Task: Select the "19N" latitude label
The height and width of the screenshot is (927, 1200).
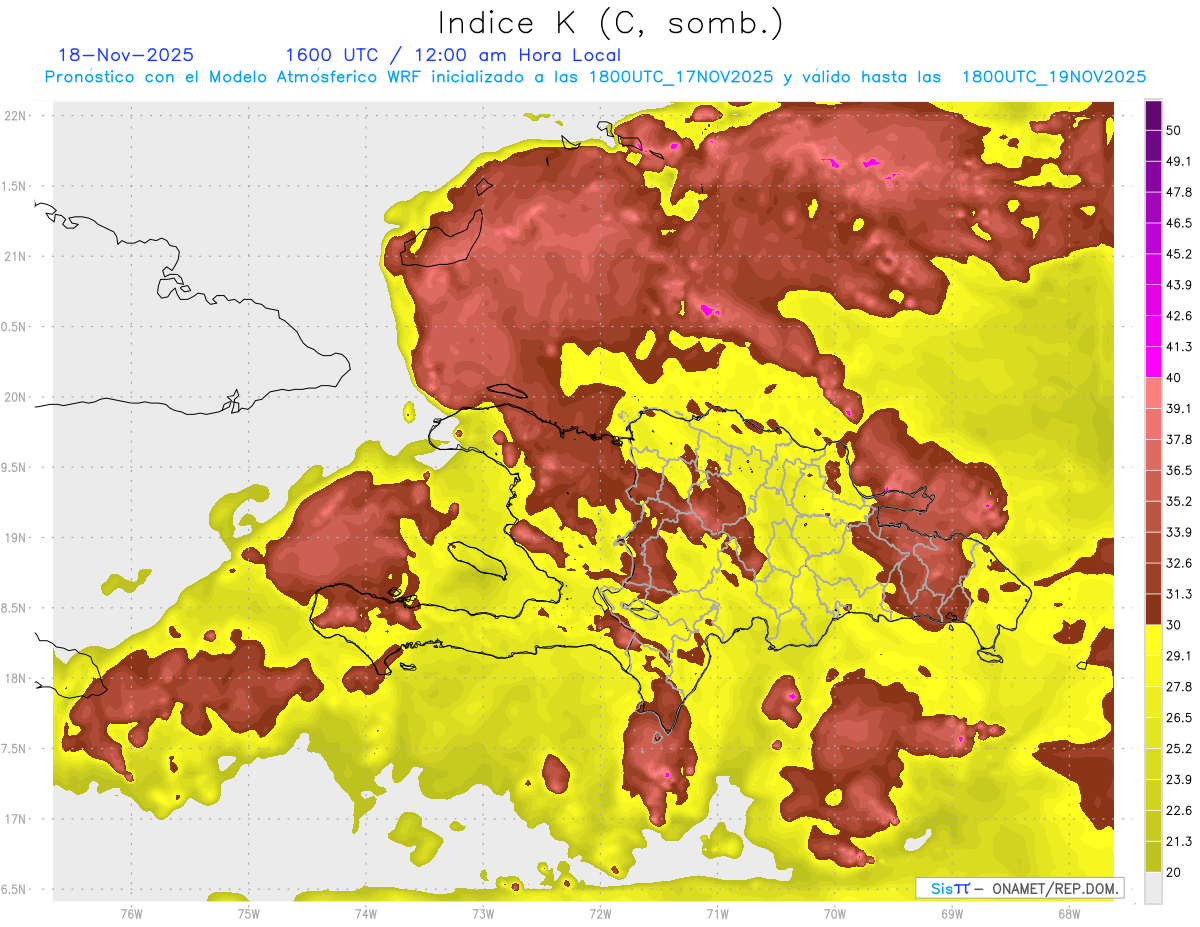Action: pos(16,538)
